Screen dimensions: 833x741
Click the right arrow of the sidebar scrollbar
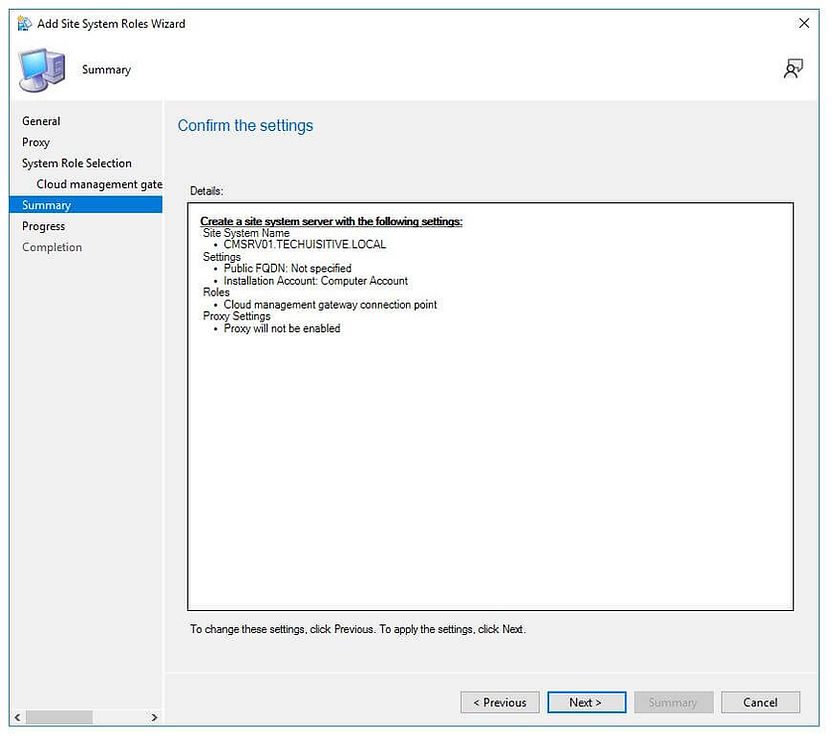[154, 717]
